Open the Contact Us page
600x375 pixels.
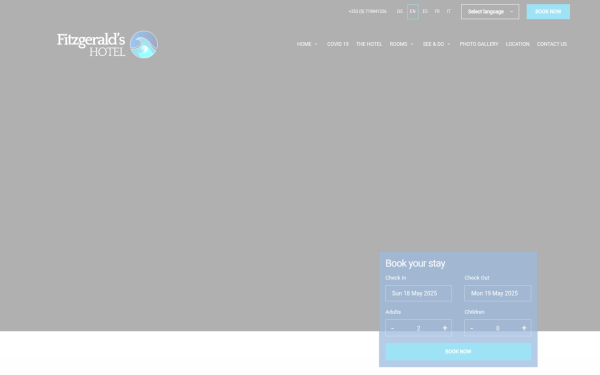552,44
